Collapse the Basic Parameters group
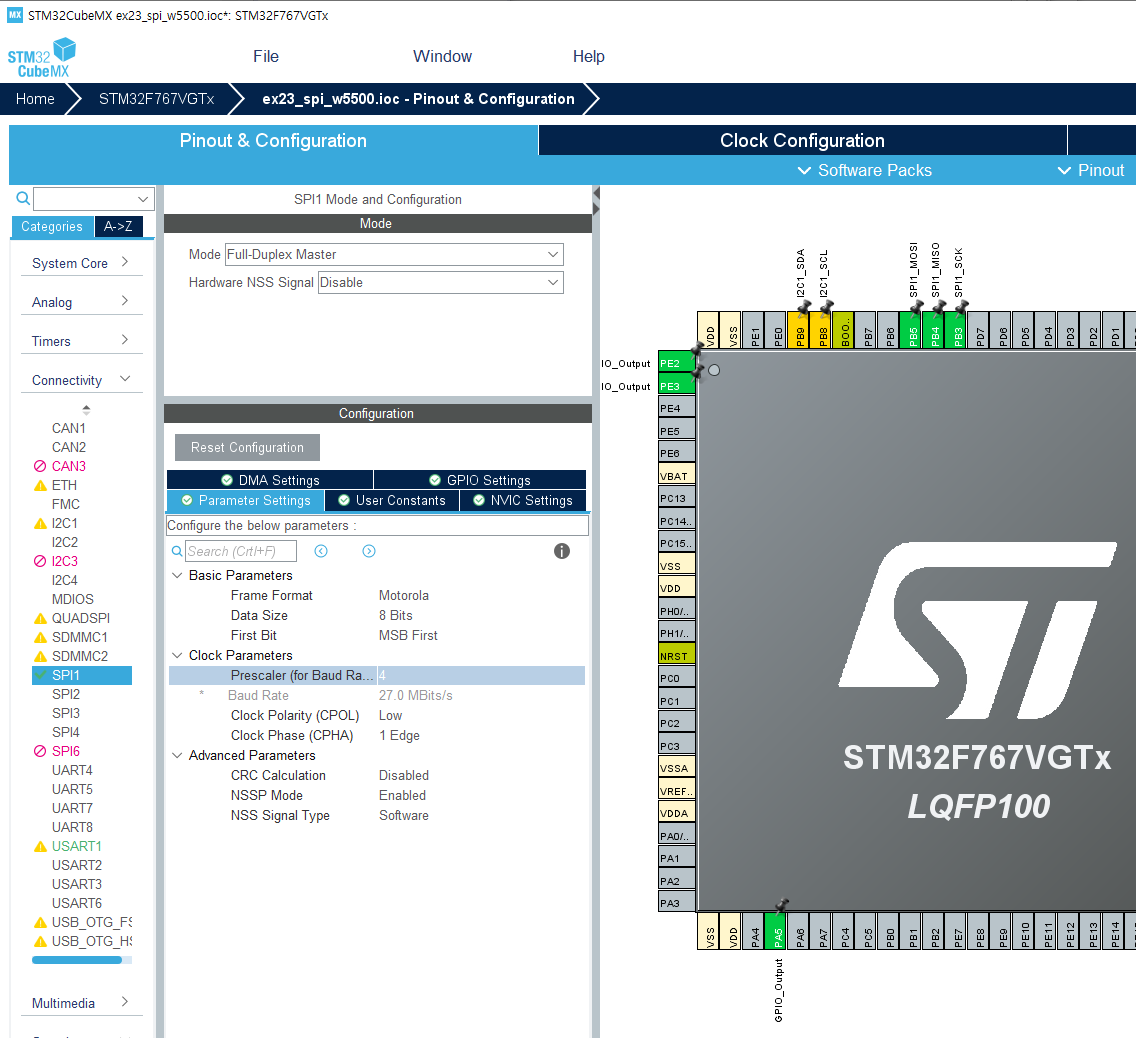1136x1038 pixels. tap(177, 575)
